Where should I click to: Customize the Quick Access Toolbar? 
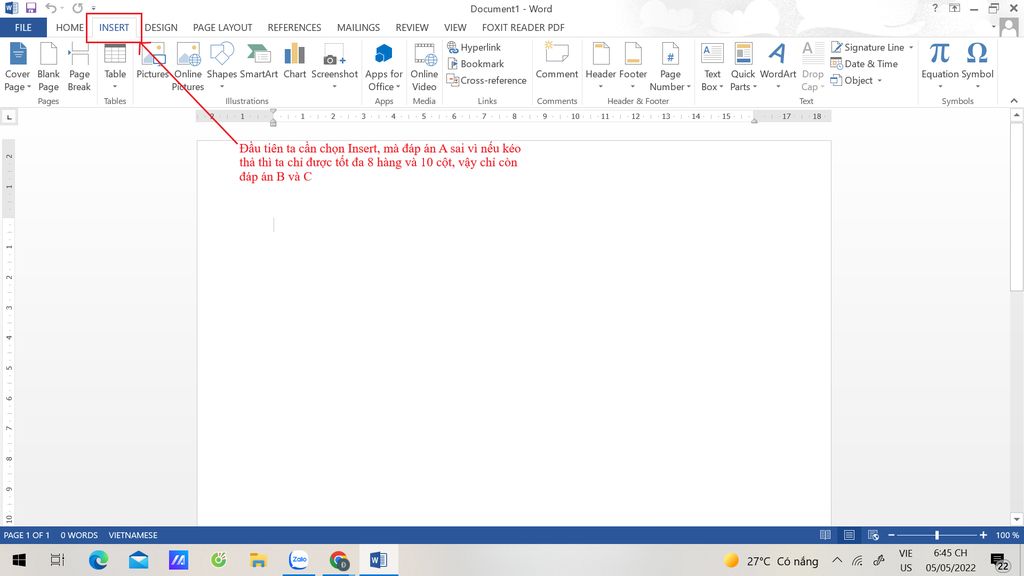point(93,8)
